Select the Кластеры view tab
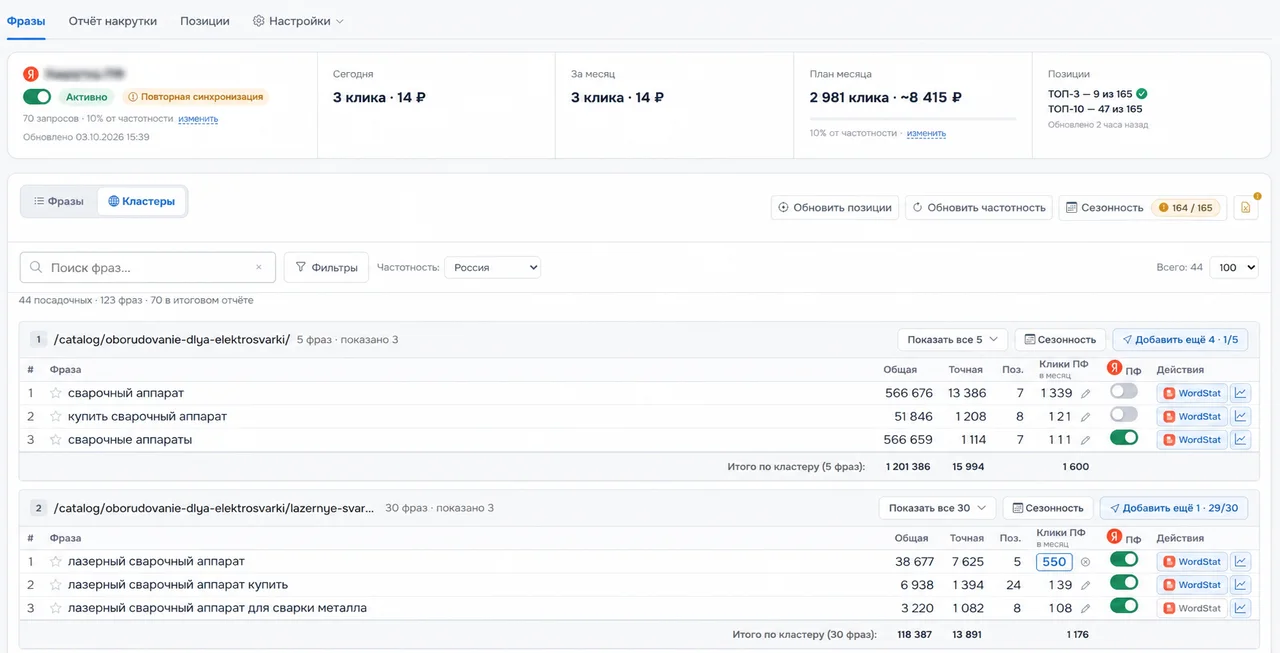Screen dimensions: 1280x653 tap(142, 201)
